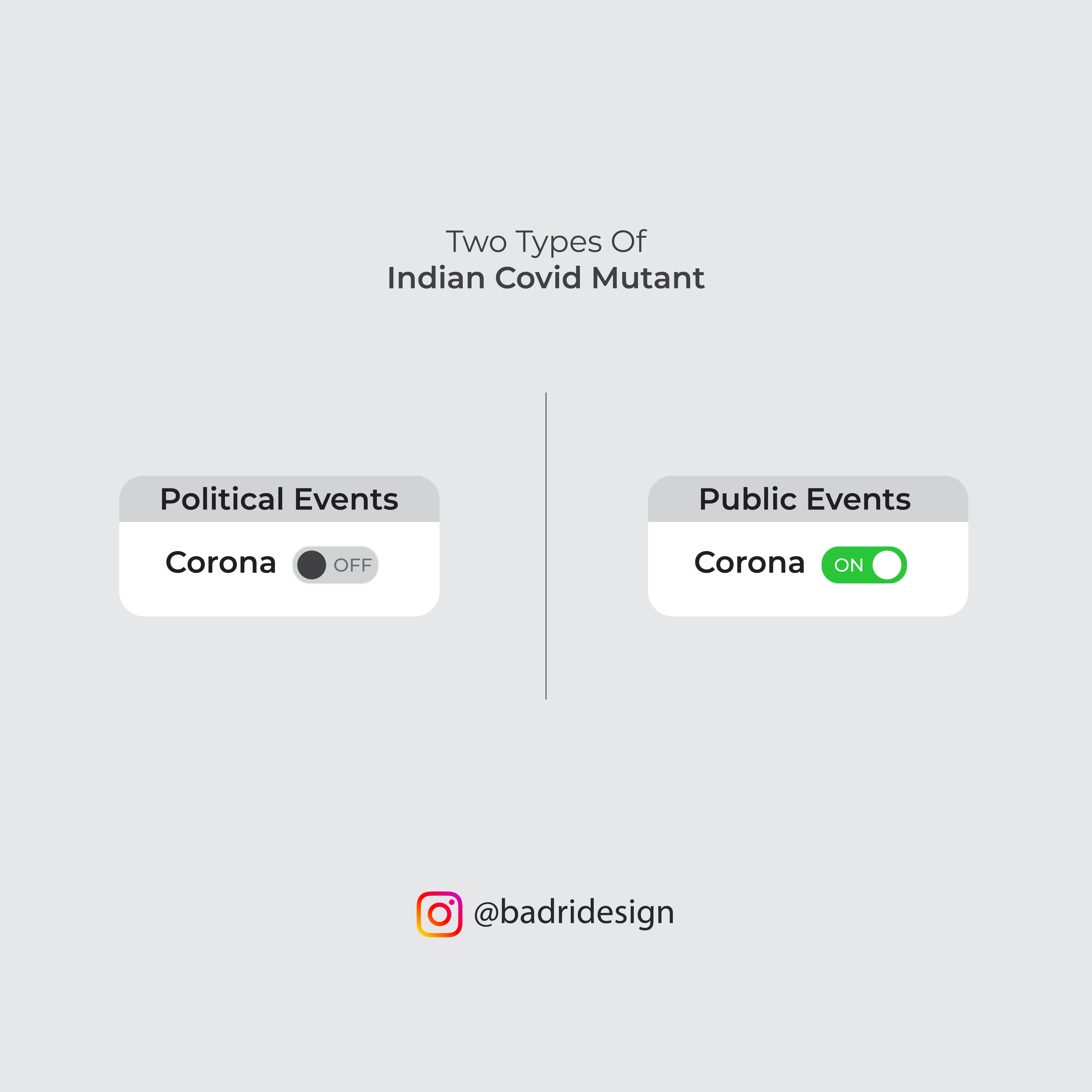The image size is (1092, 1092).
Task: Click the word "Mutant" in the bold heading
Action: tap(648, 278)
